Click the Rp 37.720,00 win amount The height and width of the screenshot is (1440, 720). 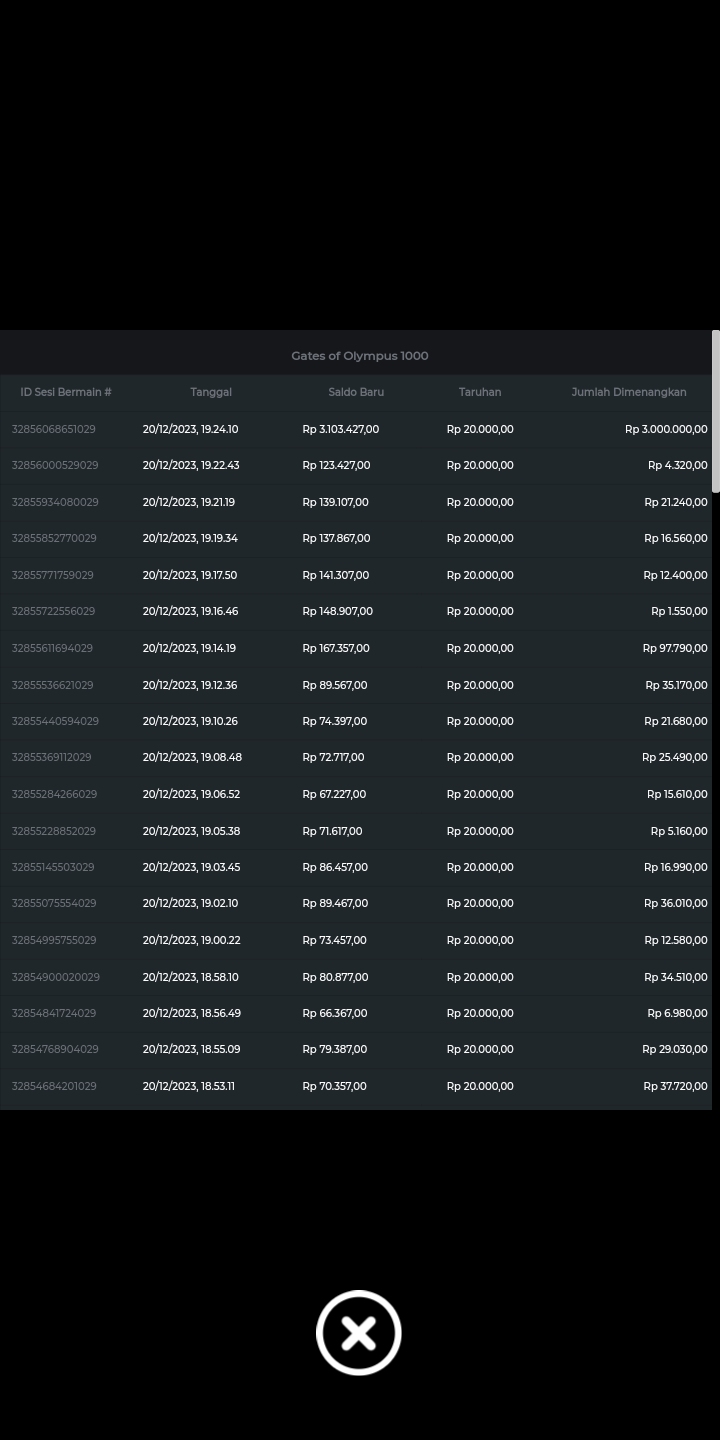675,1086
